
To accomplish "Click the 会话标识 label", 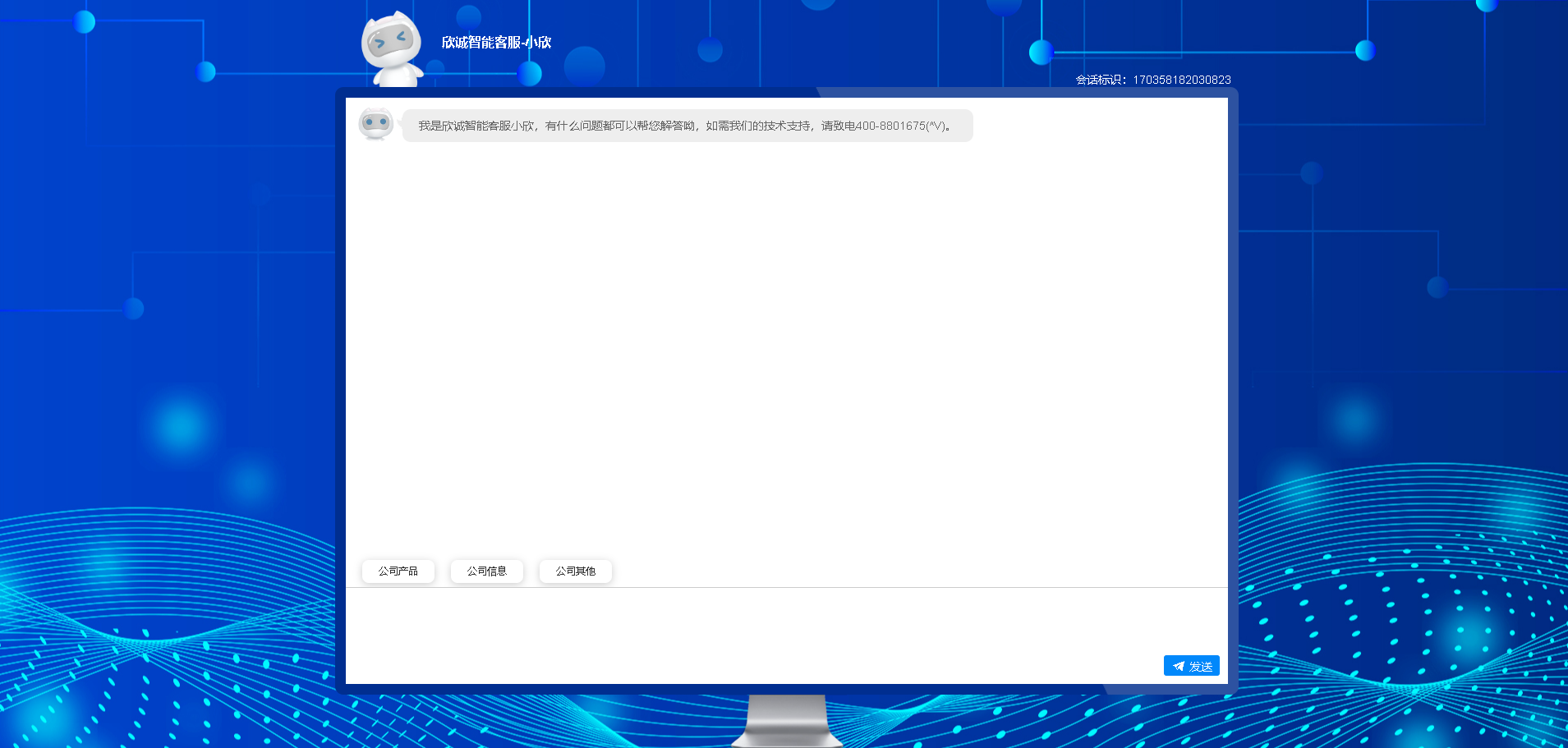I will 1101,80.
